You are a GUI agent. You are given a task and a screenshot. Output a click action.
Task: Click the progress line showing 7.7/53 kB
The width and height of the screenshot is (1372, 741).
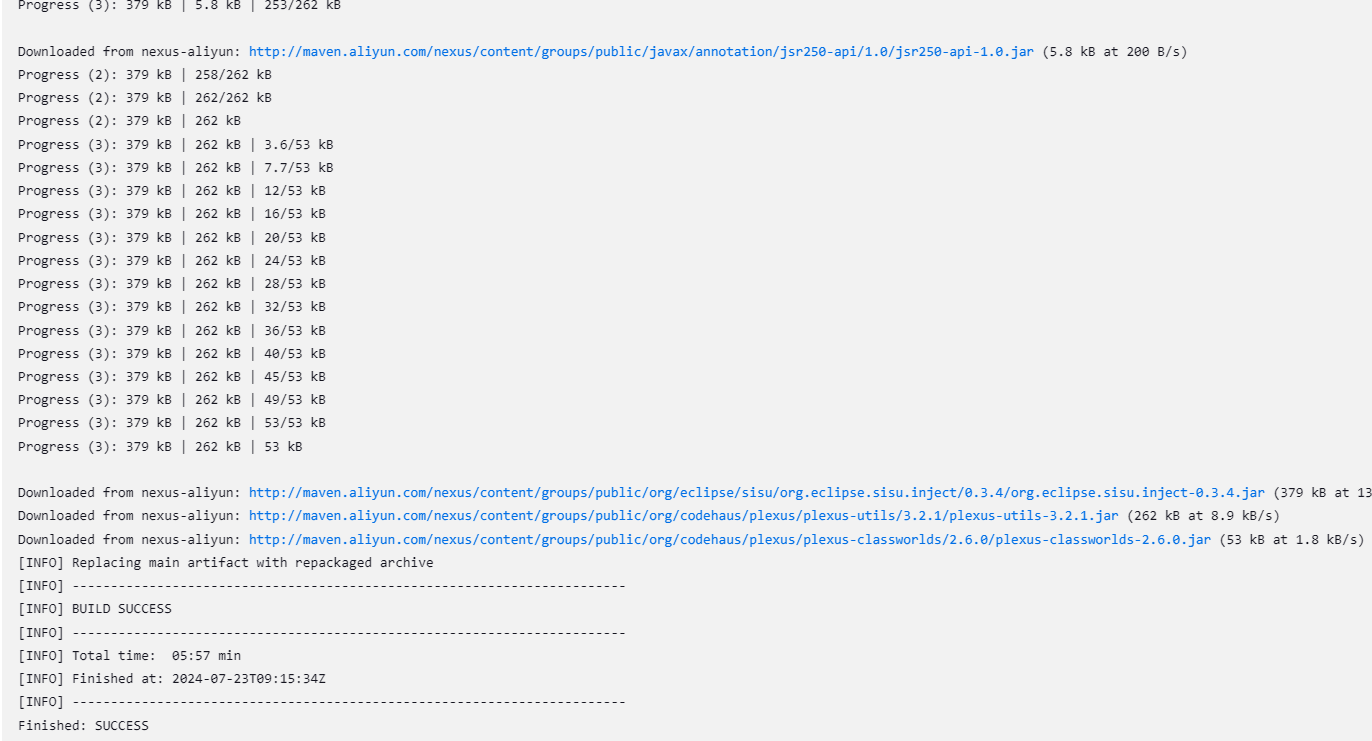pyautogui.click(x=176, y=167)
